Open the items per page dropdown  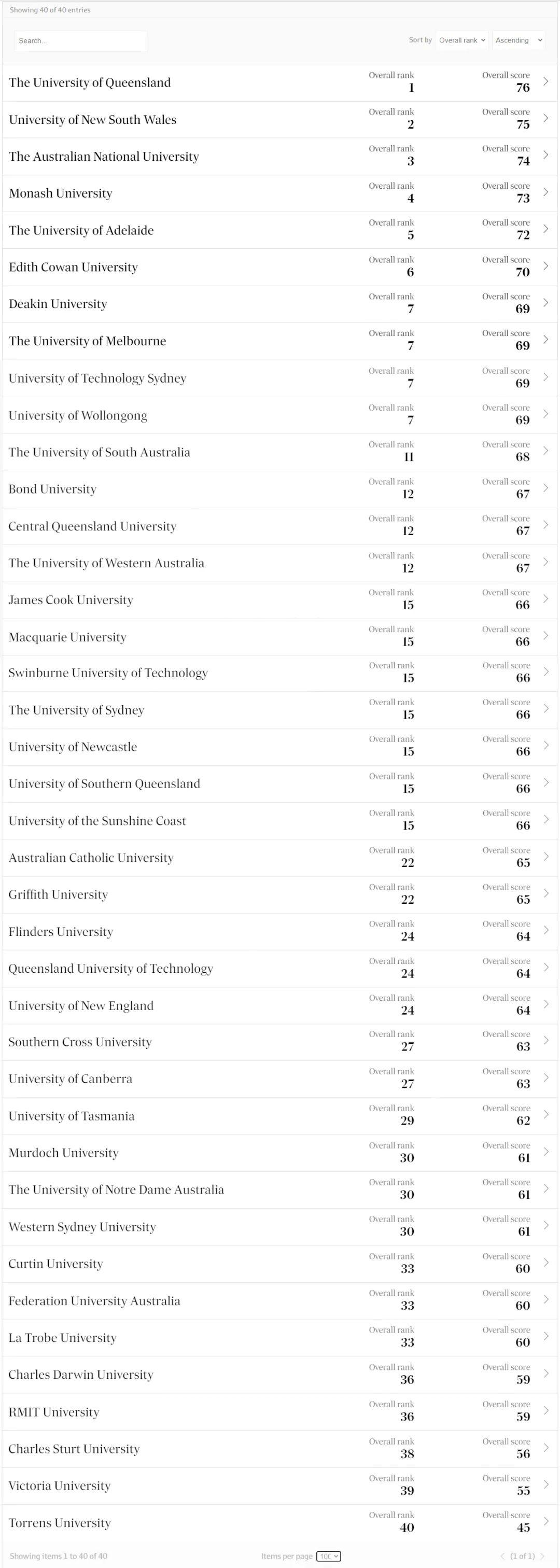coord(329,1556)
